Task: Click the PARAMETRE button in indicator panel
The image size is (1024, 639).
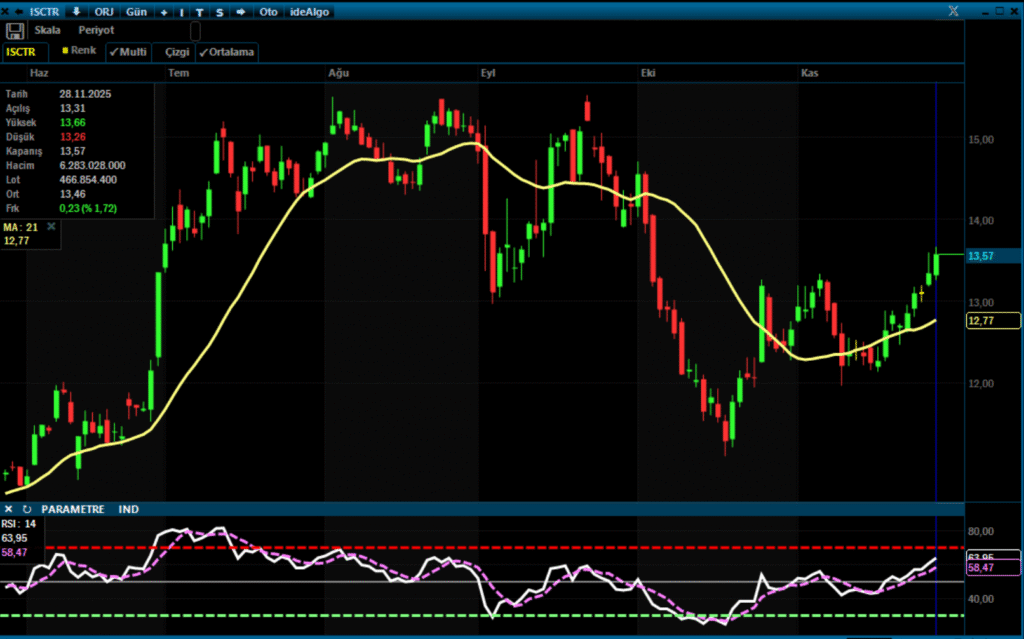Action: pos(73,509)
